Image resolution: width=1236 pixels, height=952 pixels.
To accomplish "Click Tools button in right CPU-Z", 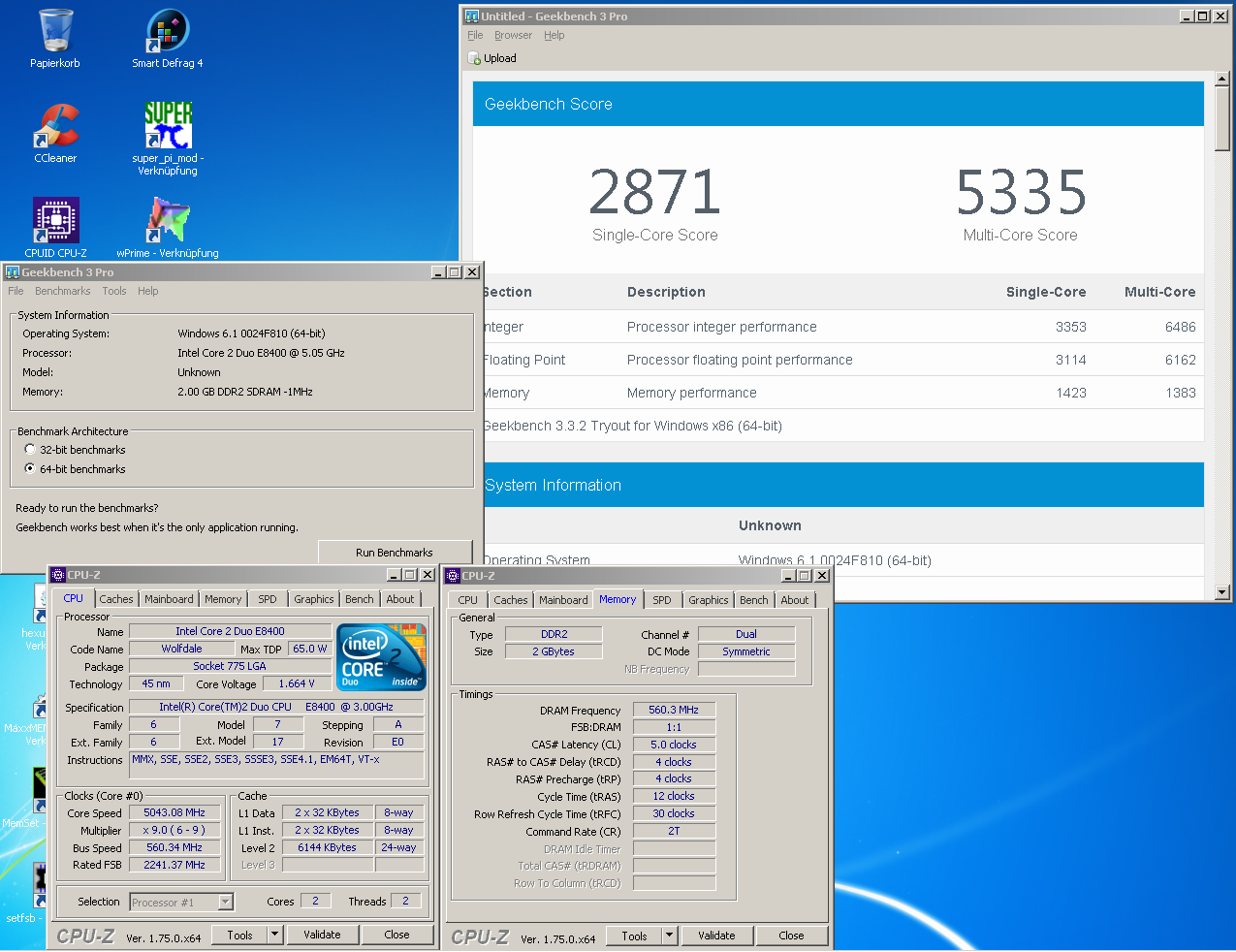I will tap(634, 936).
